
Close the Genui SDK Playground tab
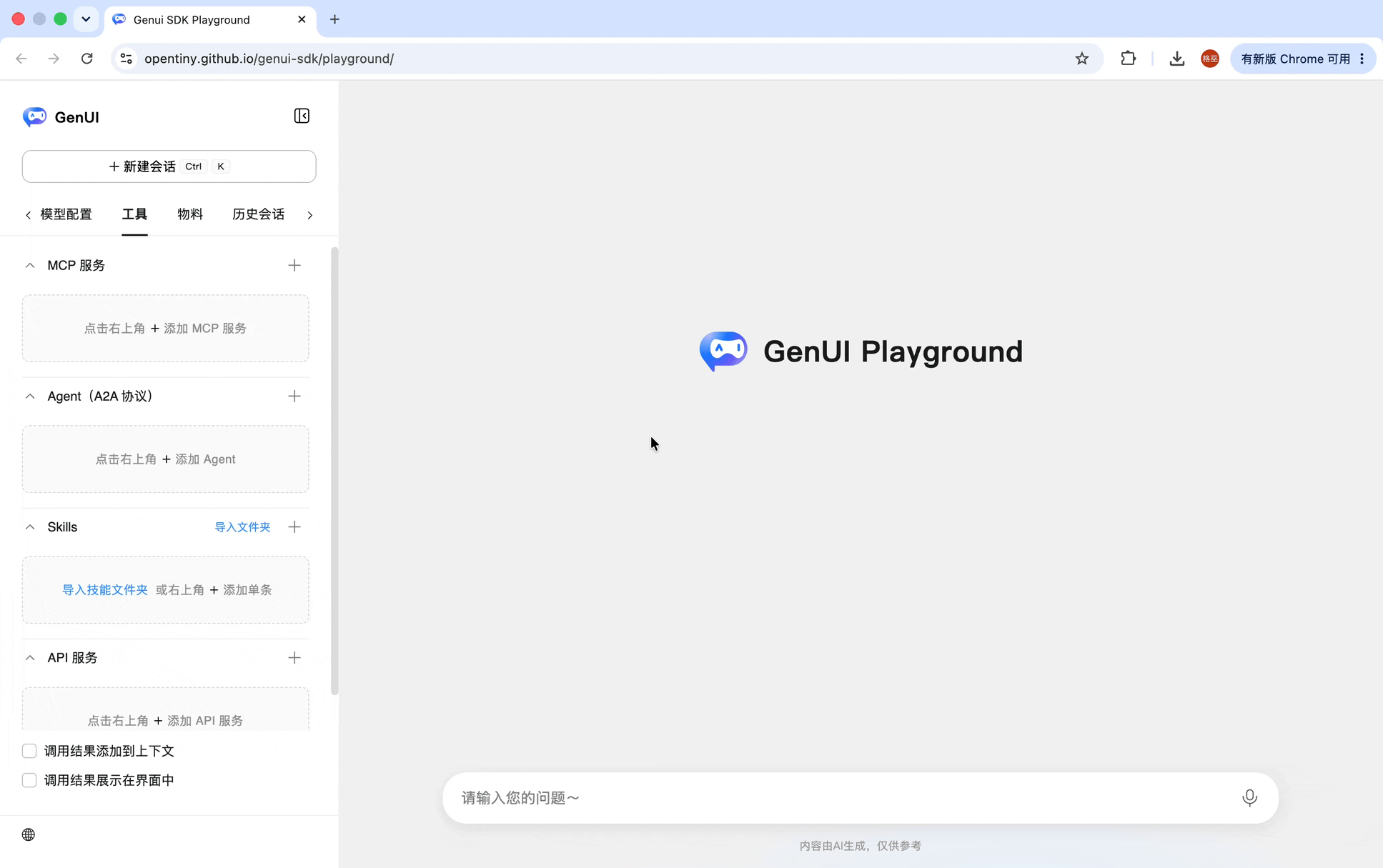302,19
